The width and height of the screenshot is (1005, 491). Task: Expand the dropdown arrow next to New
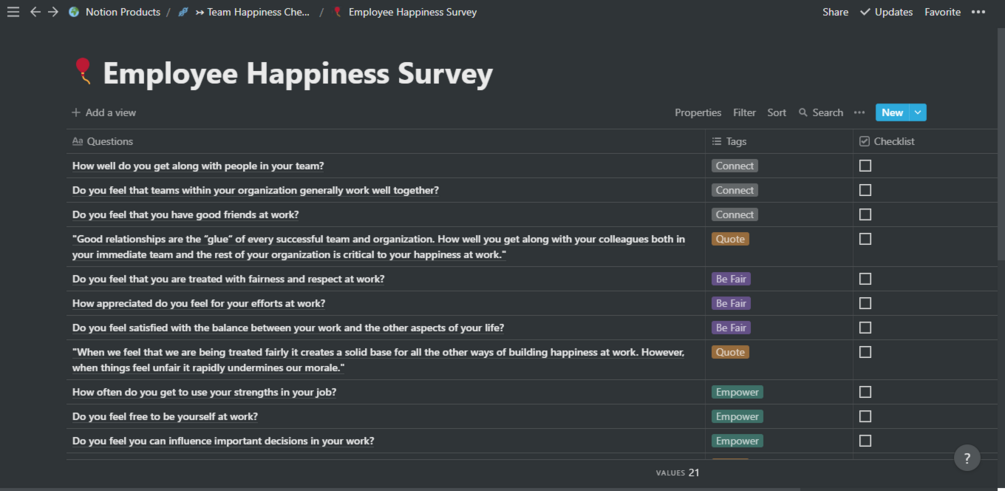tap(919, 113)
